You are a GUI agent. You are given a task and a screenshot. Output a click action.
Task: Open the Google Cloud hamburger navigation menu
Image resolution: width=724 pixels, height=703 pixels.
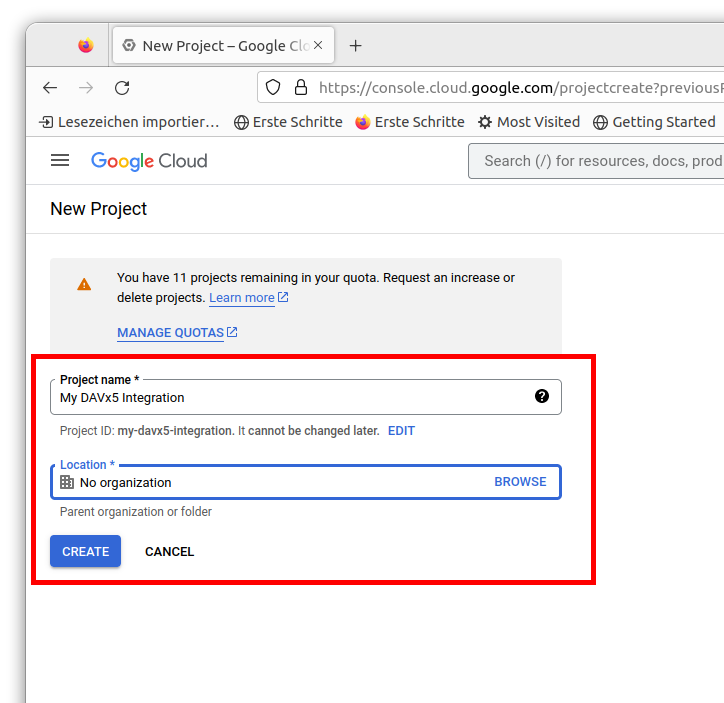click(x=60, y=161)
